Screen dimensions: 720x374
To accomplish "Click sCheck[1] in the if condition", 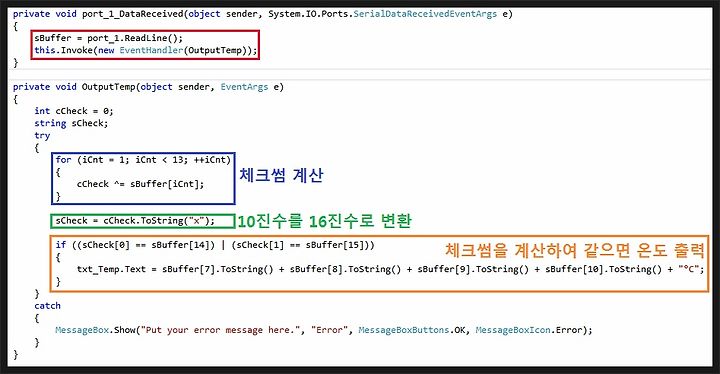I will click(260, 245).
